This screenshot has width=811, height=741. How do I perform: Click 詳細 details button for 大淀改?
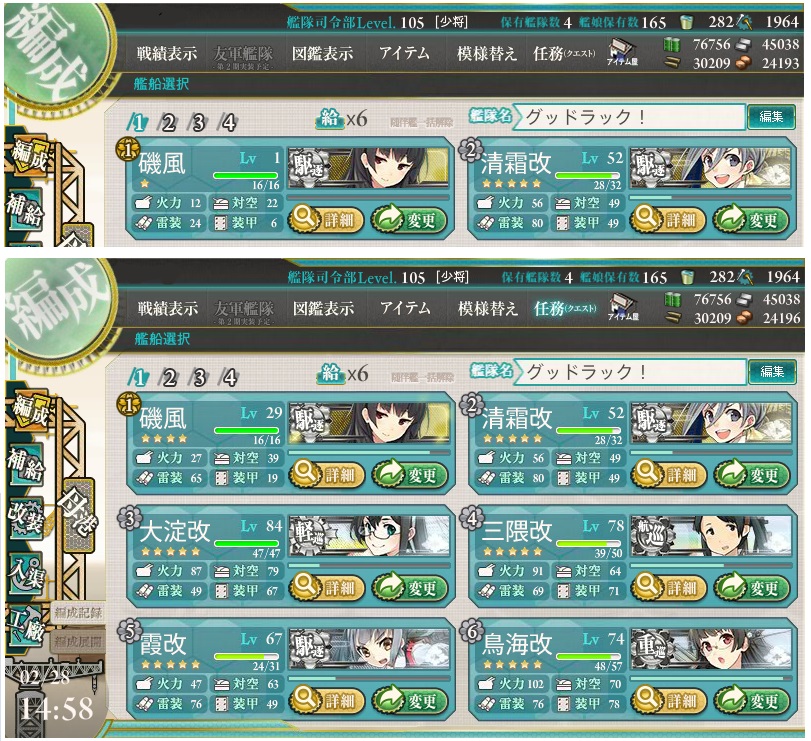pyautogui.click(x=326, y=587)
